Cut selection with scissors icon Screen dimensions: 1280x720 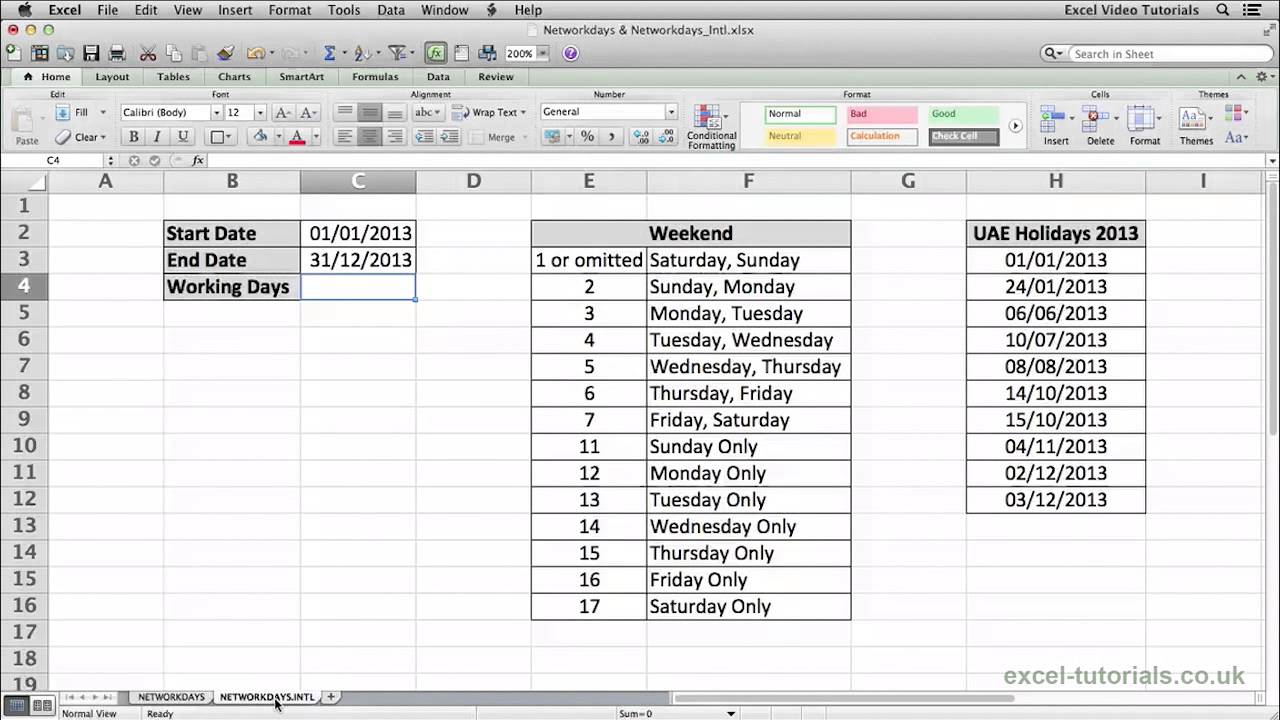[148, 53]
